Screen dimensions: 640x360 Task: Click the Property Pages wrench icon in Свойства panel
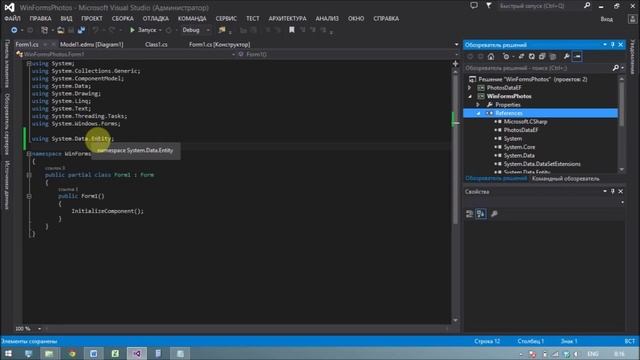pyautogui.click(x=494, y=214)
